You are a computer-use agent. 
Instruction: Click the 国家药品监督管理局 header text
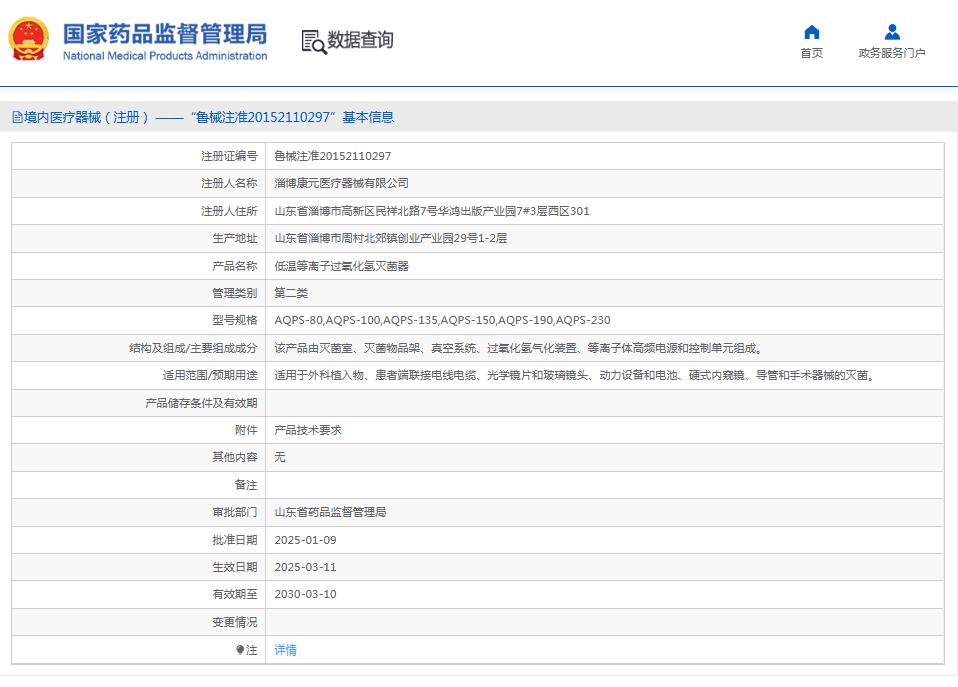pyautogui.click(x=164, y=31)
